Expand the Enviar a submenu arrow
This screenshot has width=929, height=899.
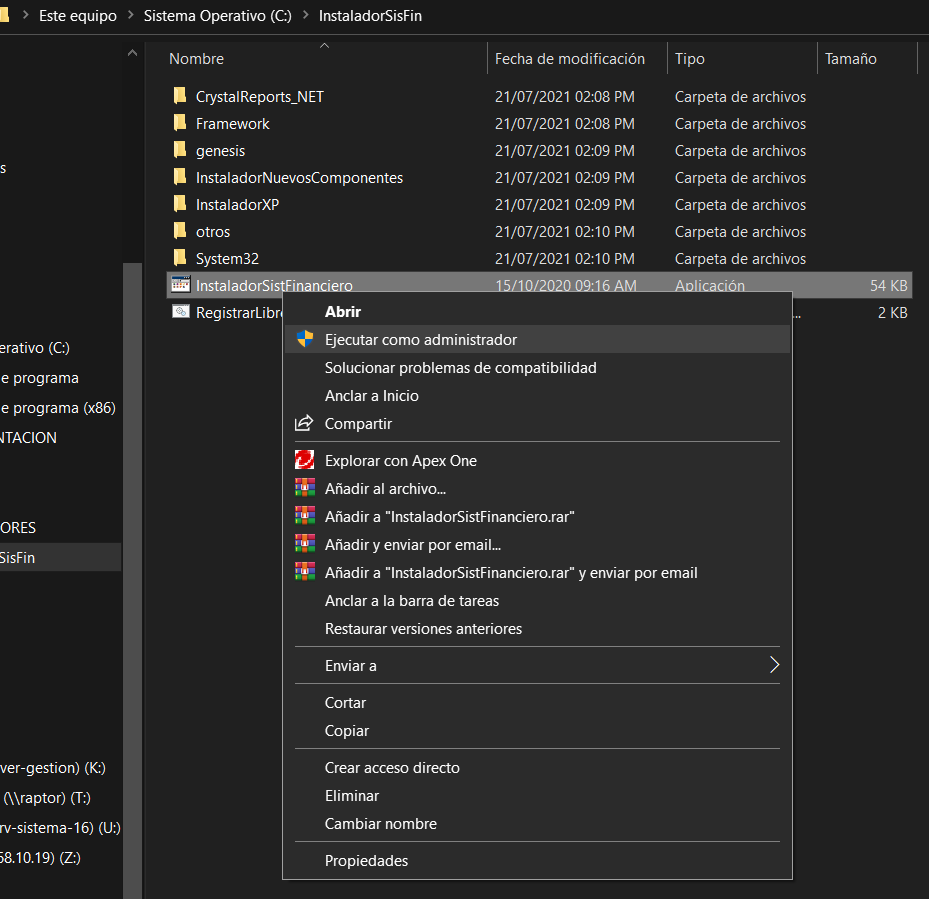(774, 665)
